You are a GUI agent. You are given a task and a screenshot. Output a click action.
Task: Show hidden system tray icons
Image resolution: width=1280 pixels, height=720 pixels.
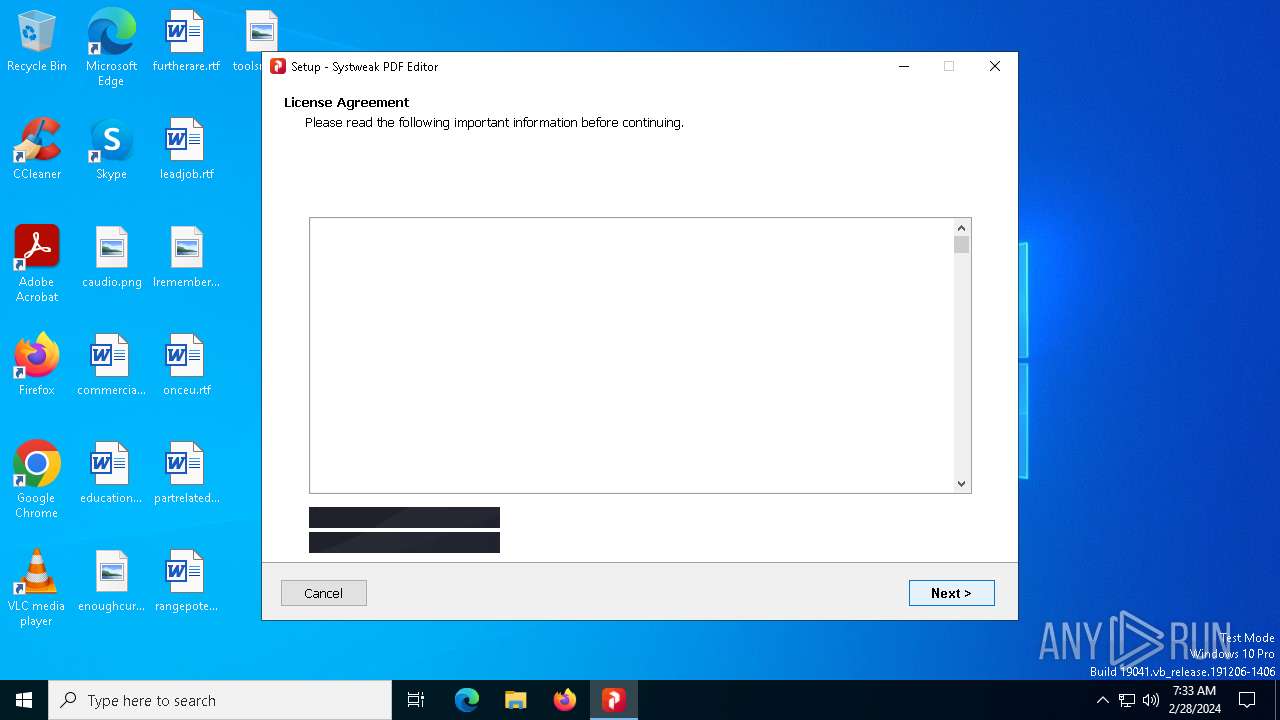pyautogui.click(x=1102, y=700)
